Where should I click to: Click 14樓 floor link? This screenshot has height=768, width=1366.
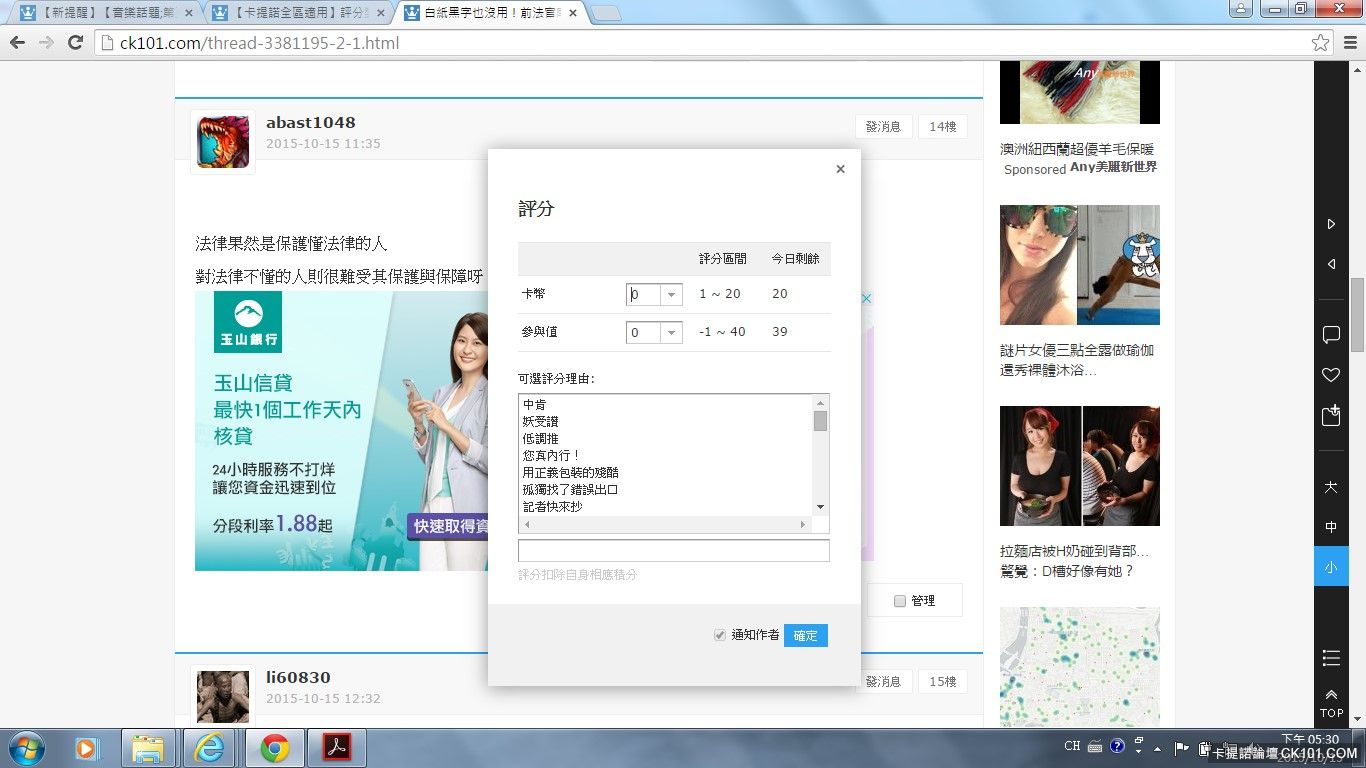(942, 127)
